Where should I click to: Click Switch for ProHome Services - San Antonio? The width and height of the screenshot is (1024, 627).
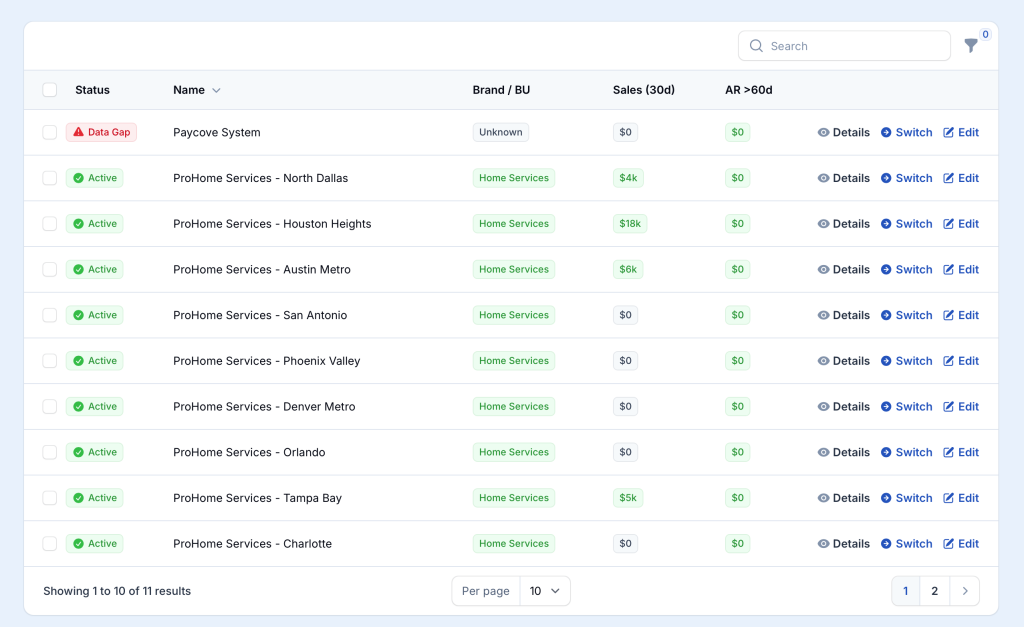click(906, 315)
